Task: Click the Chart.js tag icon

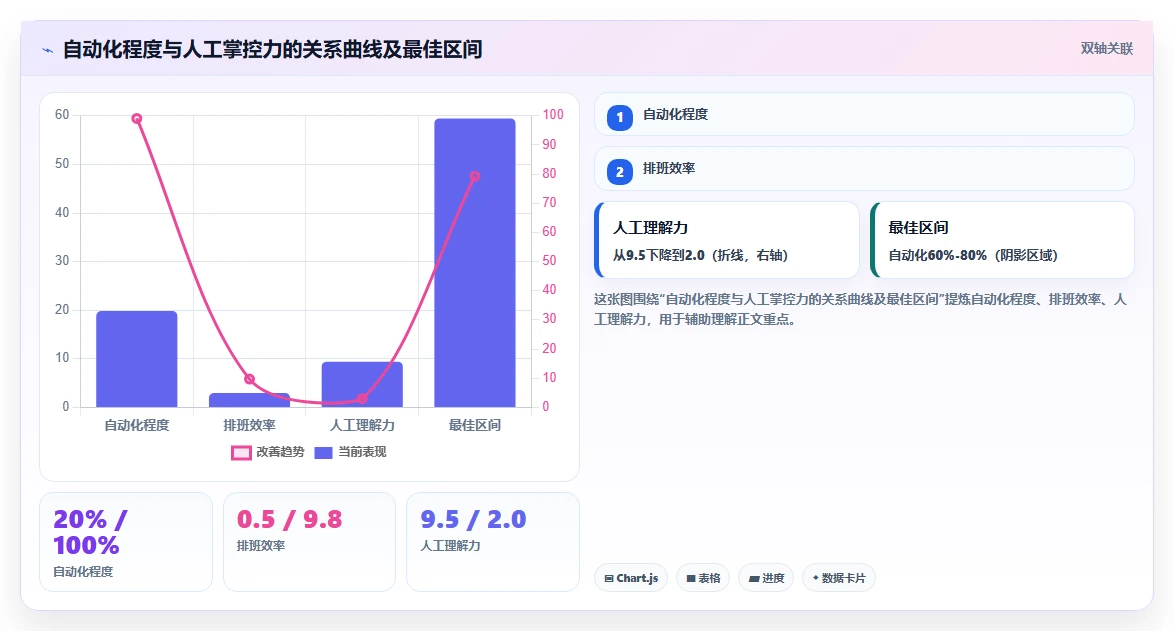Action: [x=609, y=579]
